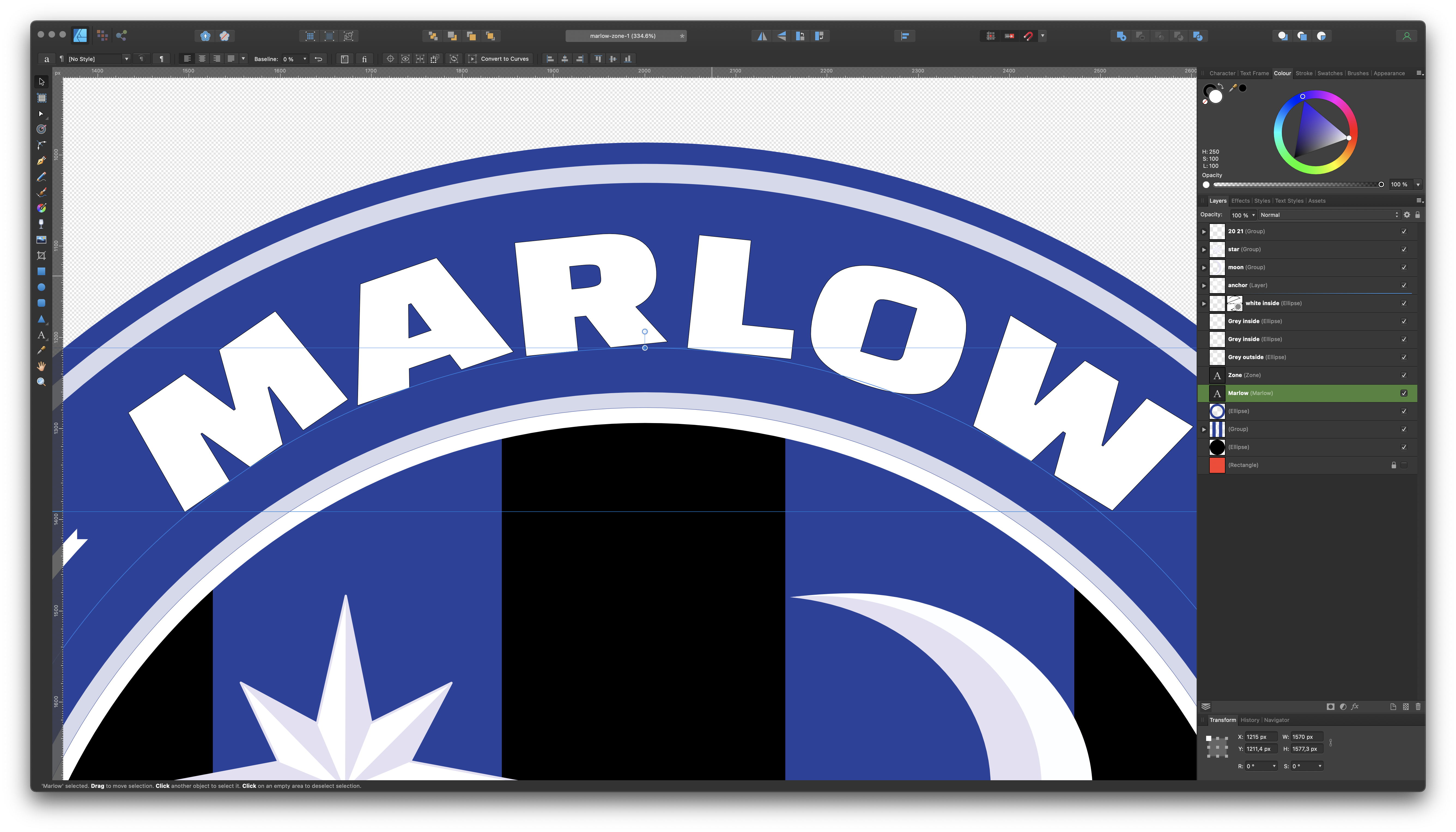Toggle the red magnet Snapping icon
This screenshot has width=1456, height=832.
coord(1028,36)
